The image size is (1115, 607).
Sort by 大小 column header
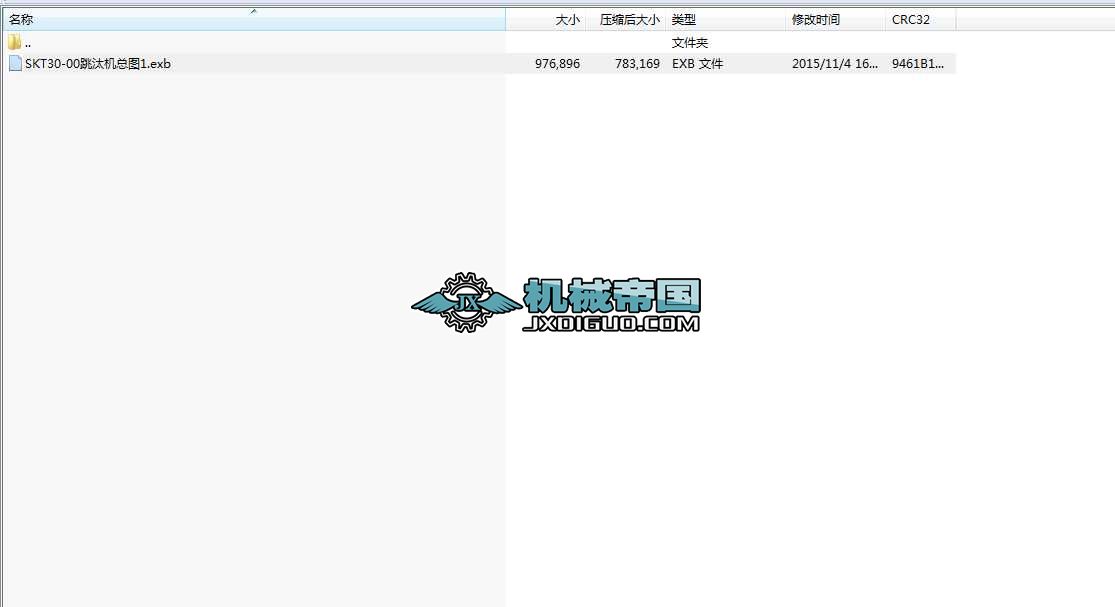[545, 20]
